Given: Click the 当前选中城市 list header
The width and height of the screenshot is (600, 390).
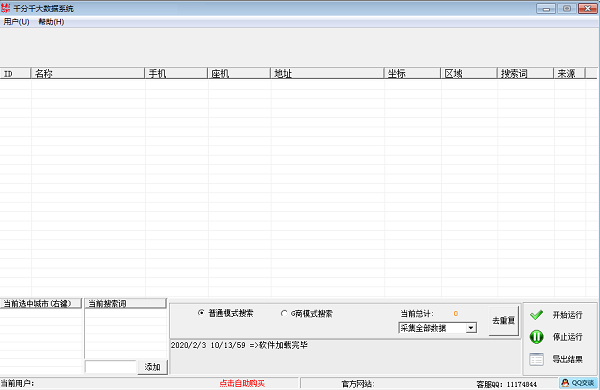Looking at the screenshot, I should pyautogui.click(x=41, y=304).
